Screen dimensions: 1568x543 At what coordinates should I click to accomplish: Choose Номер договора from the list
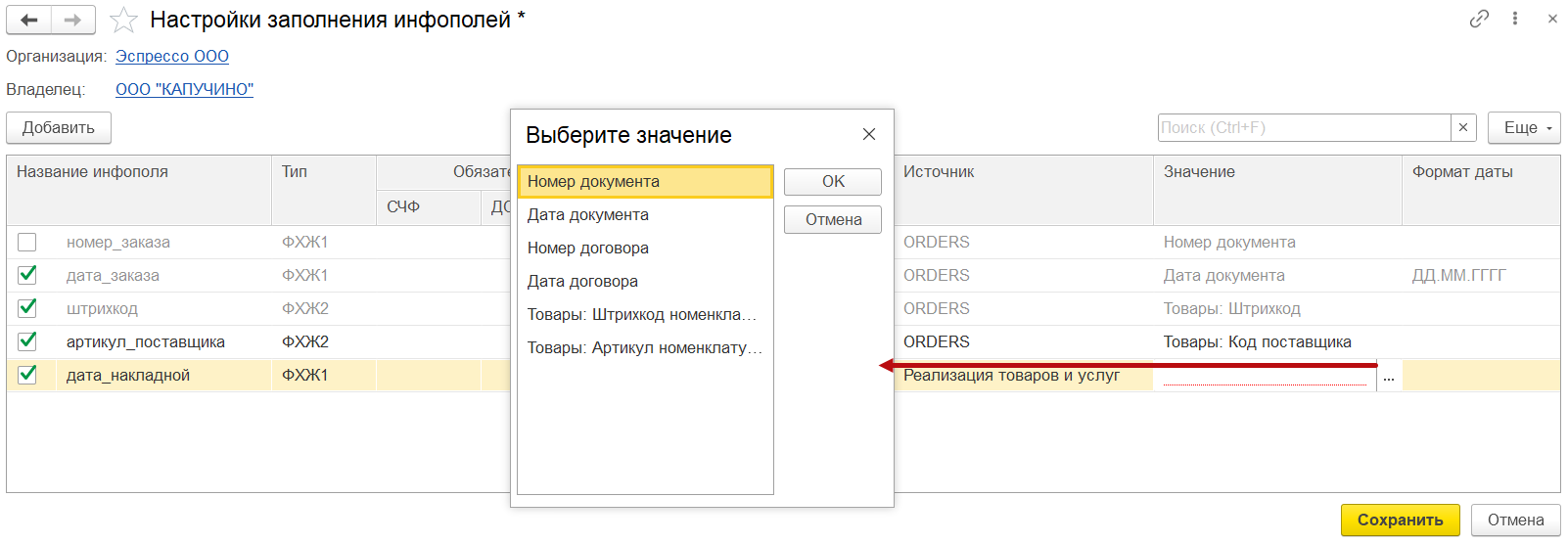[x=645, y=248]
